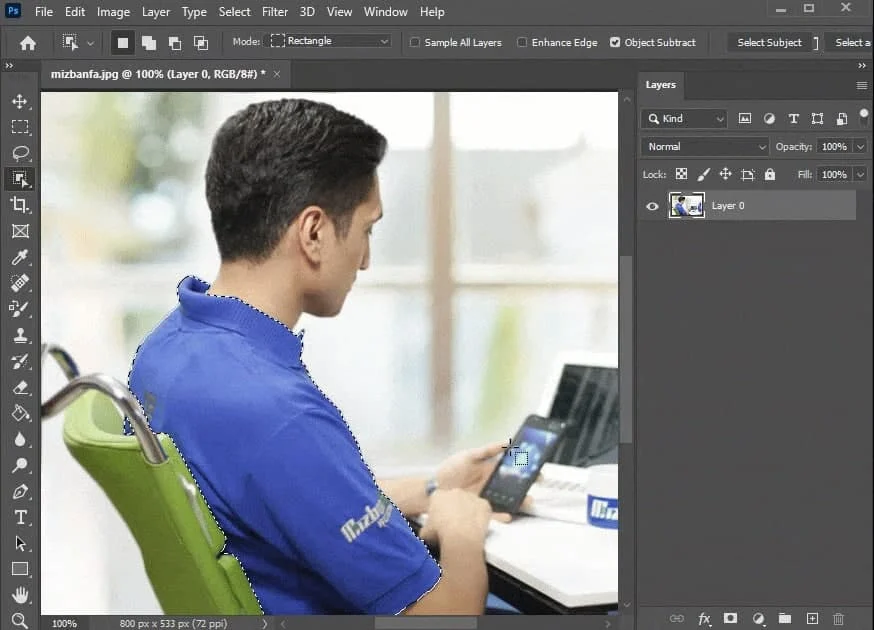This screenshot has height=630, width=874.
Task: Select the Path Selection tool
Action: (x=20, y=543)
